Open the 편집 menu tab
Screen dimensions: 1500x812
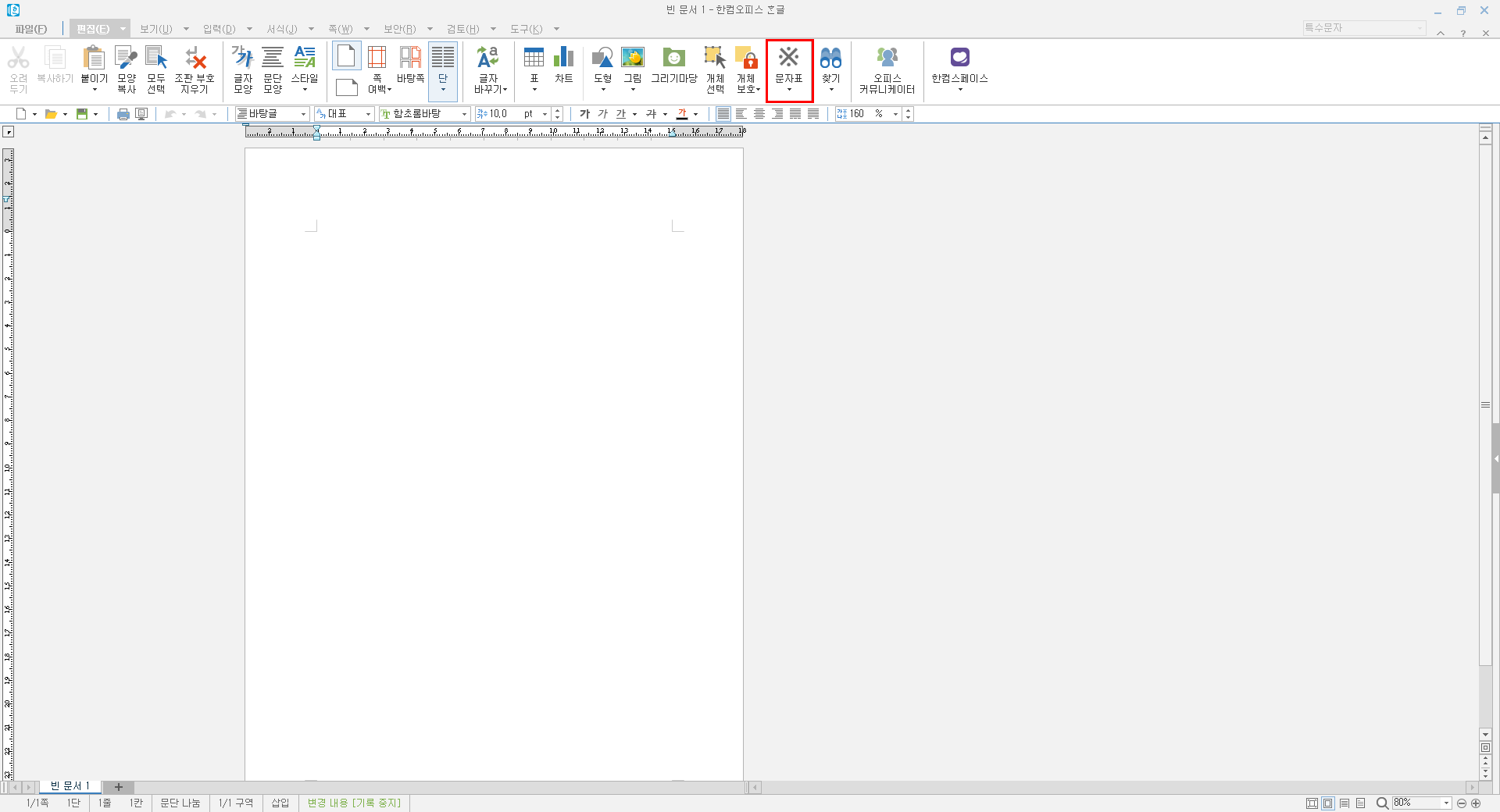click(x=93, y=29)
